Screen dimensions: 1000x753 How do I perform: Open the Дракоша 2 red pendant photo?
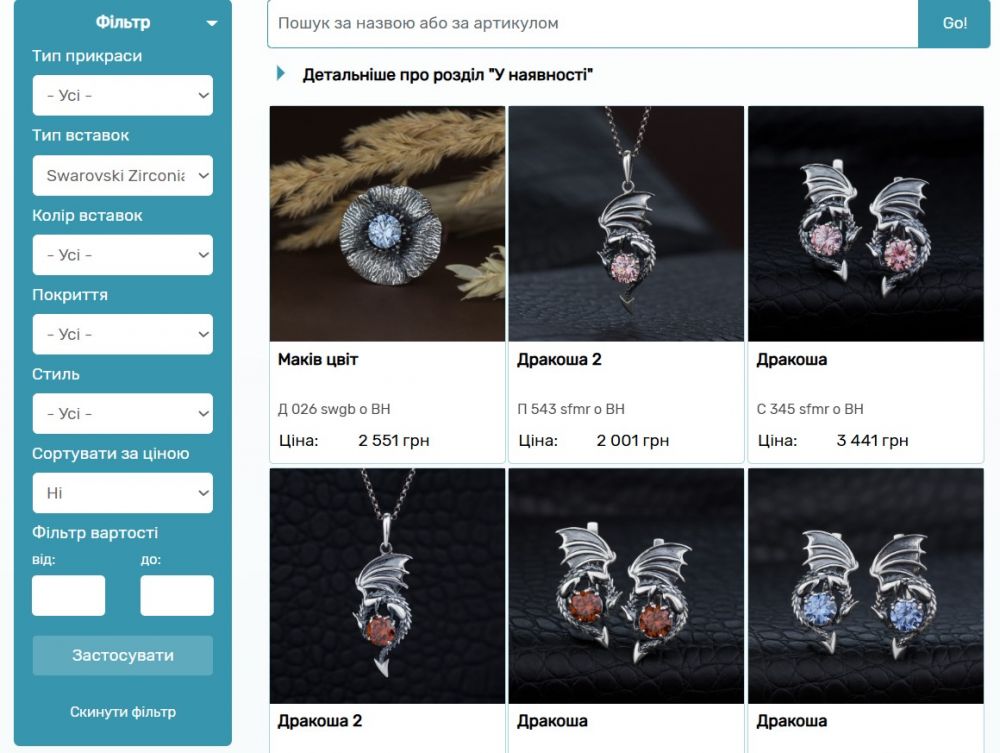(x=387, y=586)
